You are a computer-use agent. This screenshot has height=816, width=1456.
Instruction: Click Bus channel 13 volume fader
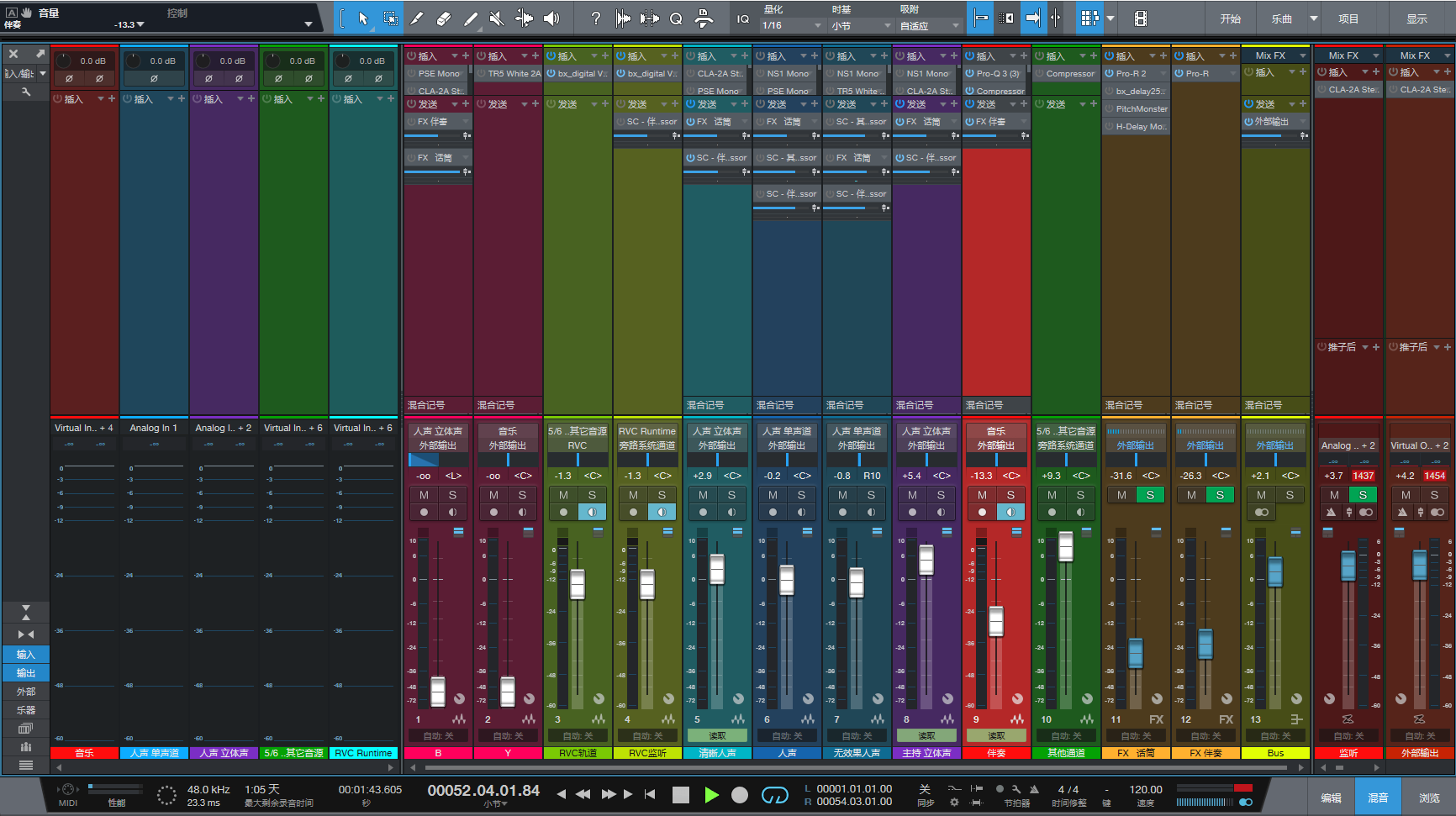pos(1275,571)
